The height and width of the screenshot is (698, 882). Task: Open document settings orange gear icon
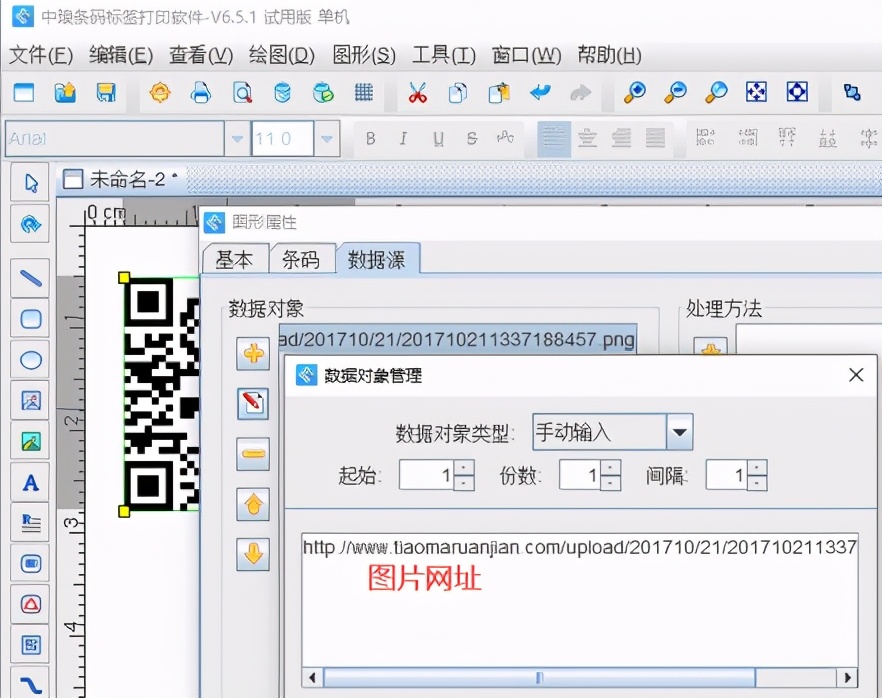[160, 92]
